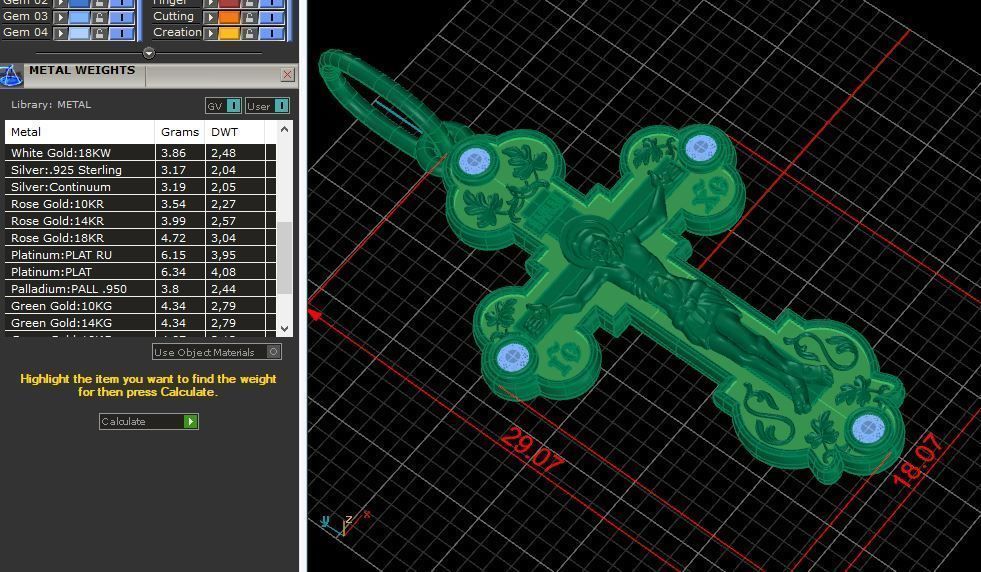Click the metal list scrollbar thumb
981x572 pixels.
(285, 257)
